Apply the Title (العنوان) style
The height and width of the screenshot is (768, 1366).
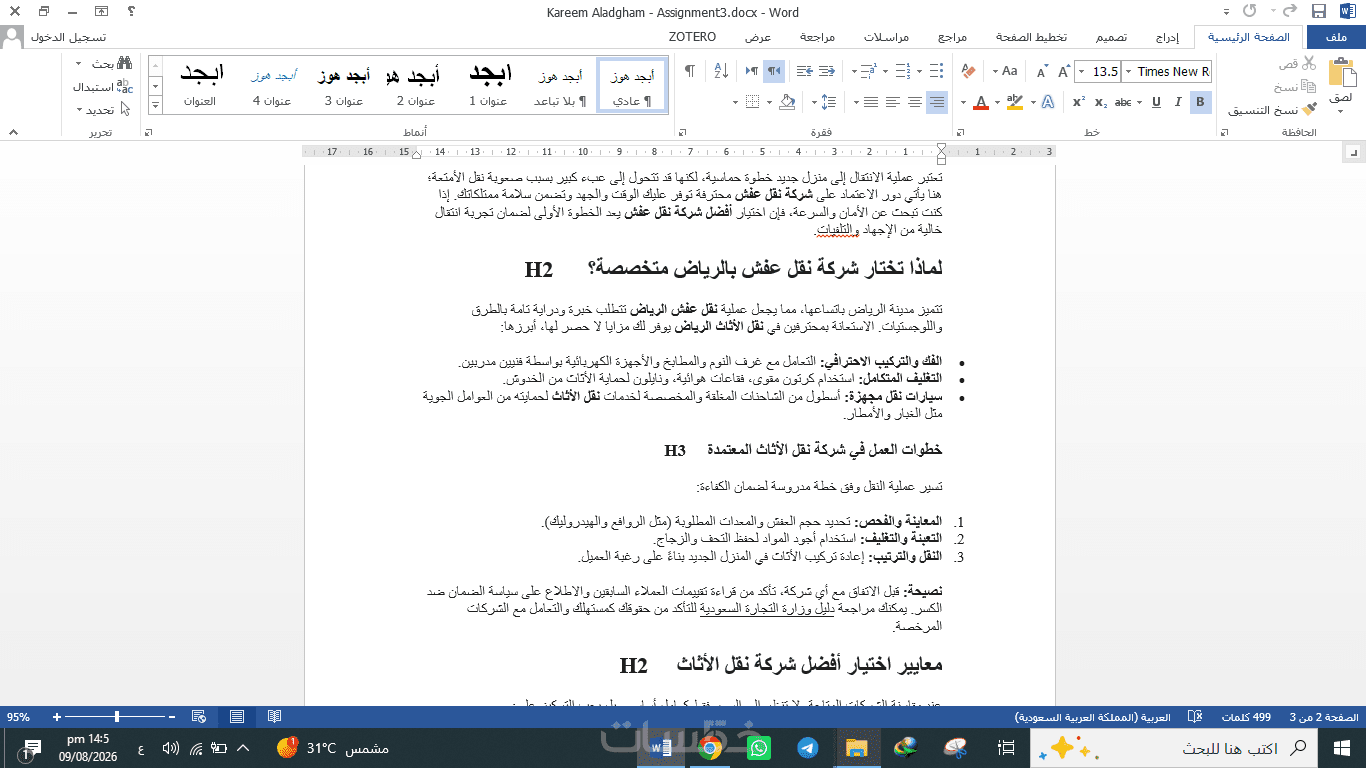coord(200,85)
